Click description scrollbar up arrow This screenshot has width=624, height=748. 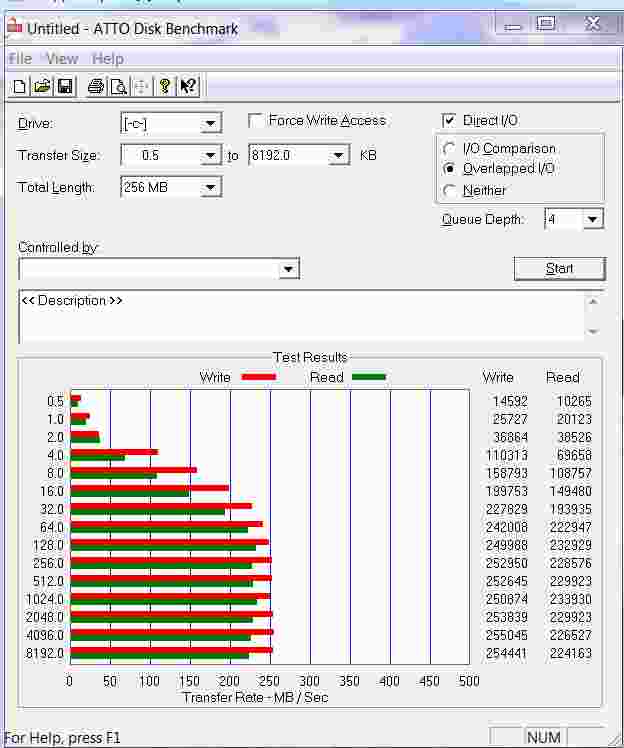tap(593, 301)
